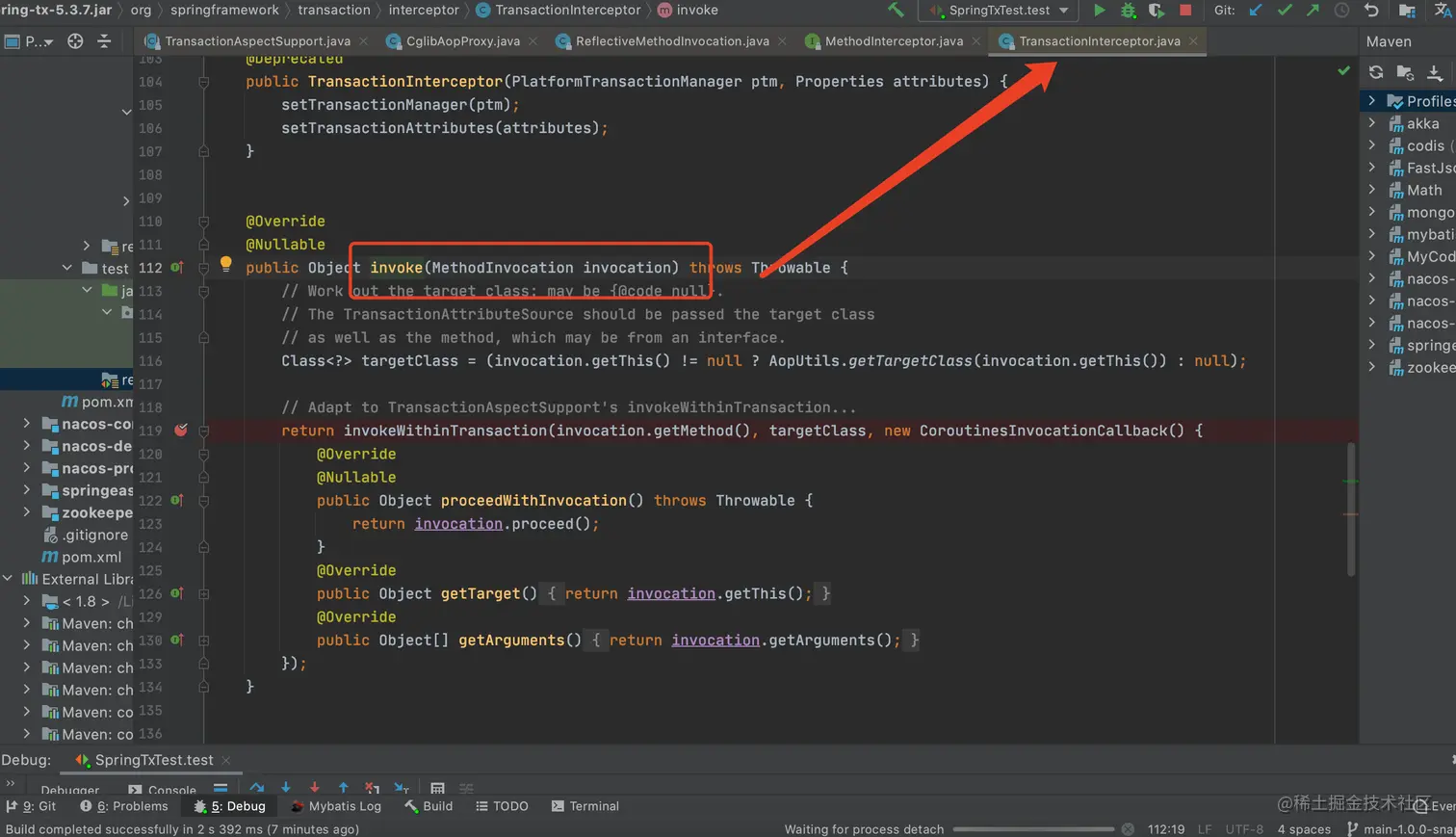
Task: Expand the < 1.8 > JDK library node
Action: (27, 600)
